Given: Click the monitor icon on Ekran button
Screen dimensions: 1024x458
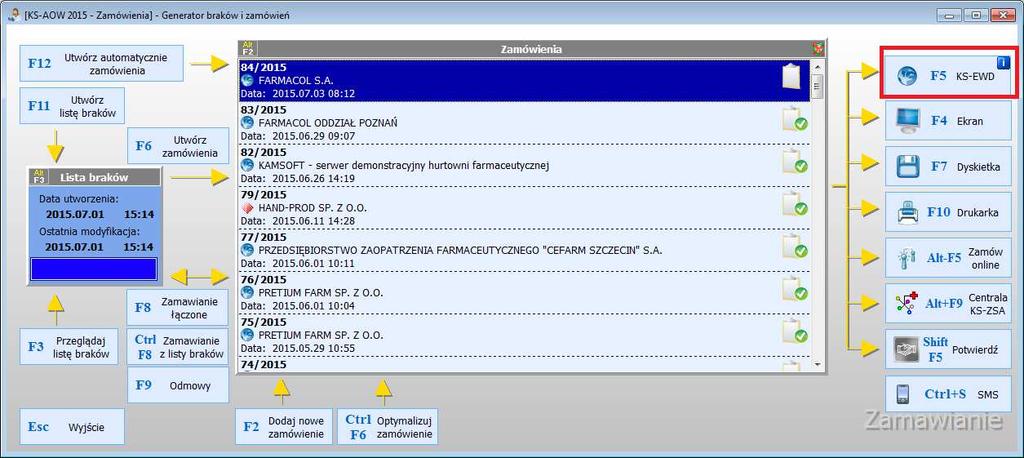Looking at the screenshot, I should tap(908, 120).
